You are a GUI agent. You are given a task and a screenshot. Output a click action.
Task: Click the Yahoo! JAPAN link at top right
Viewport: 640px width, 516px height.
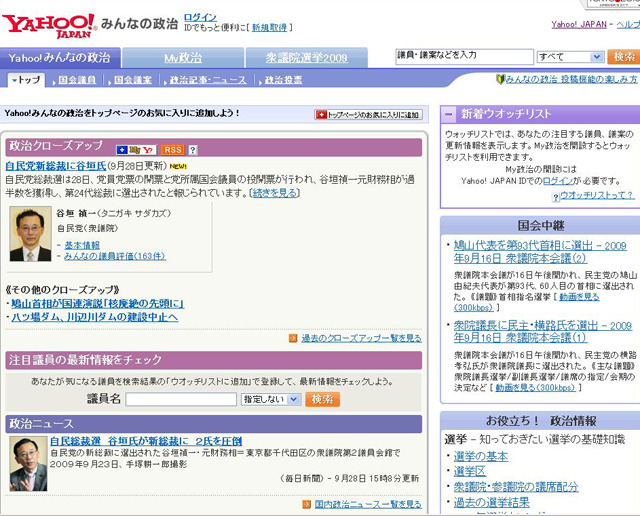(x=579, y=24)
